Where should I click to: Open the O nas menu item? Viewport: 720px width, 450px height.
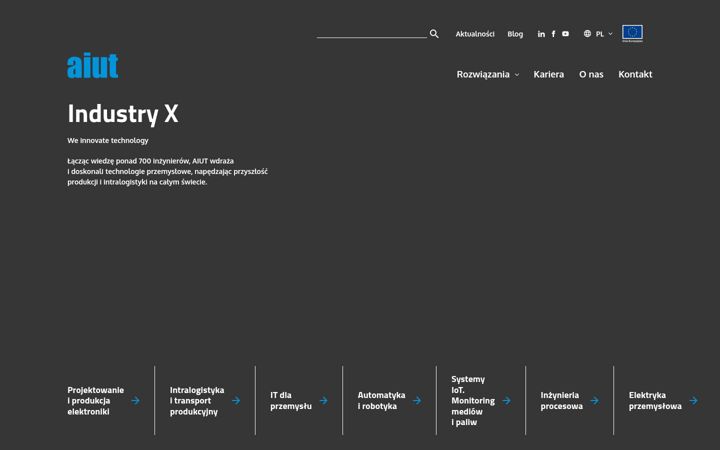tap(591, 74)
